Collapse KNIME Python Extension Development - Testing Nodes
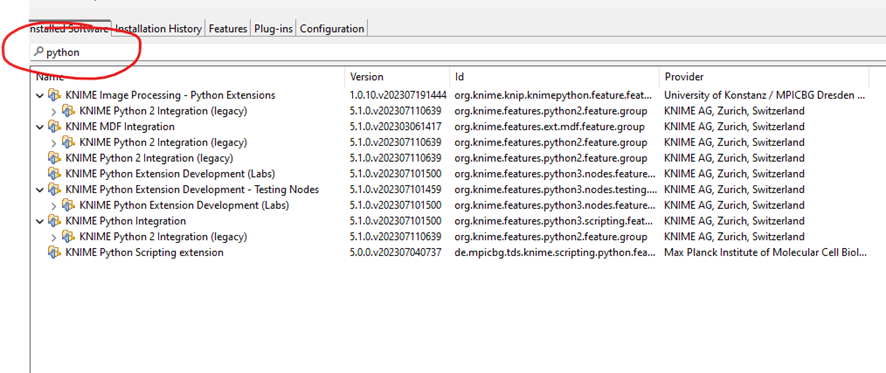Screen dimensions: 886x373 (x=40, y=190)
